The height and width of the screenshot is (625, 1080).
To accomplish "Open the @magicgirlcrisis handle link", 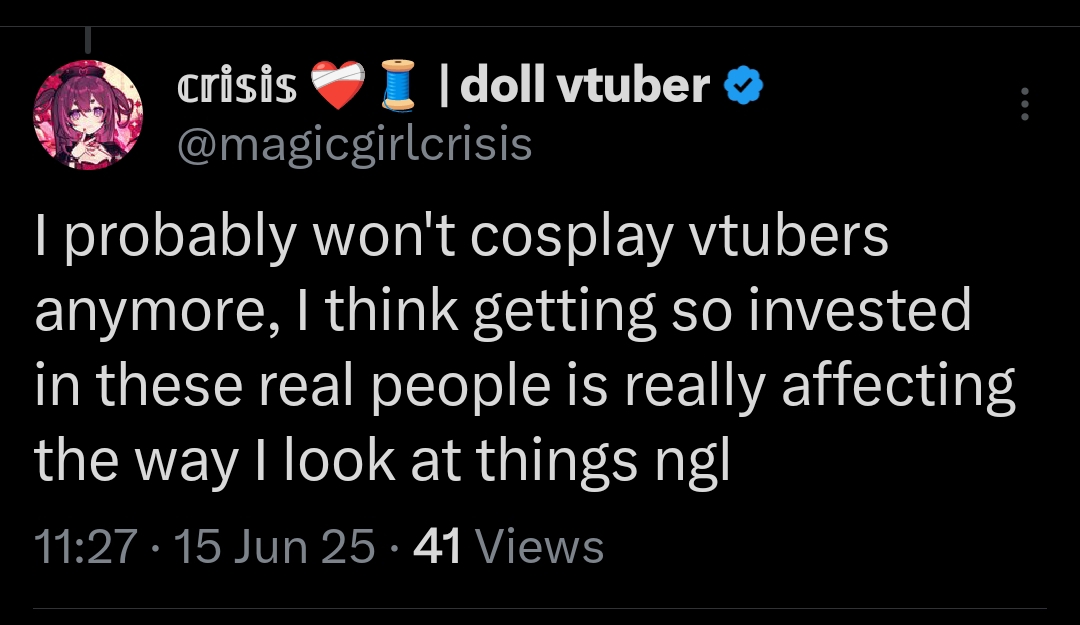I will click(354, 146).
